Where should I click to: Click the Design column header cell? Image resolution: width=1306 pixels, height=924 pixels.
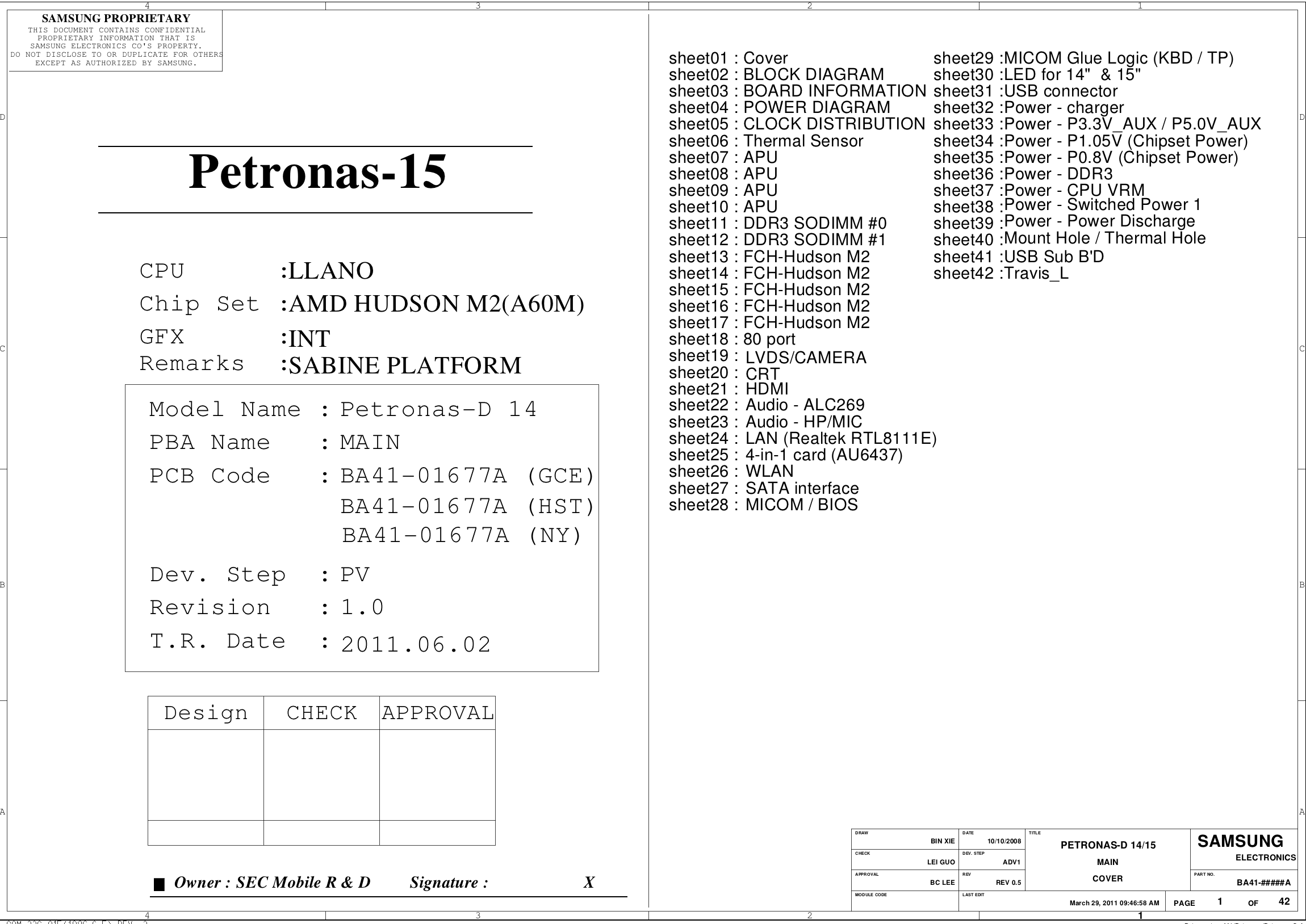pyautogui.click(x=206, y=713)
